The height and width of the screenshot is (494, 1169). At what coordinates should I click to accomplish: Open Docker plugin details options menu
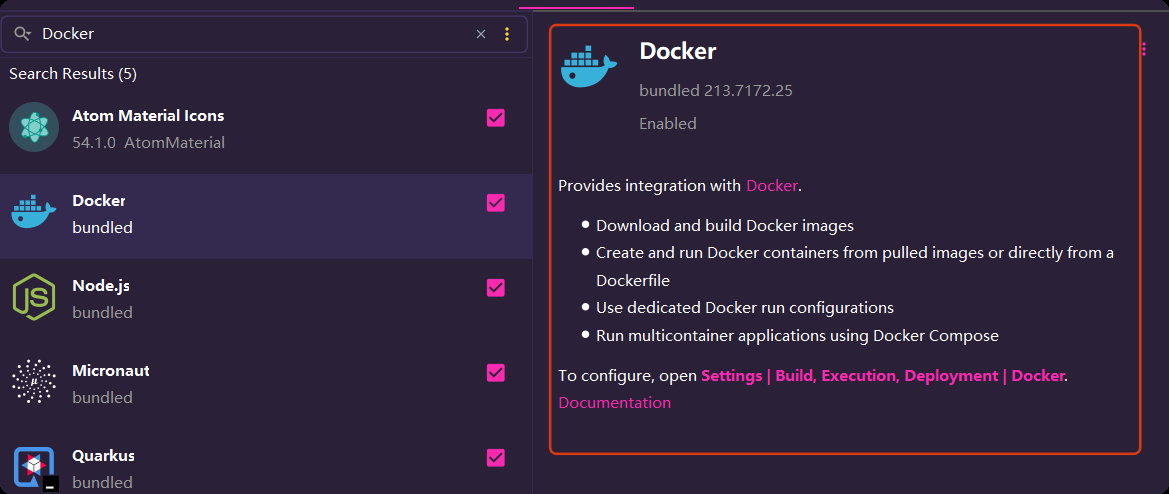click(x=1144, y=49)
